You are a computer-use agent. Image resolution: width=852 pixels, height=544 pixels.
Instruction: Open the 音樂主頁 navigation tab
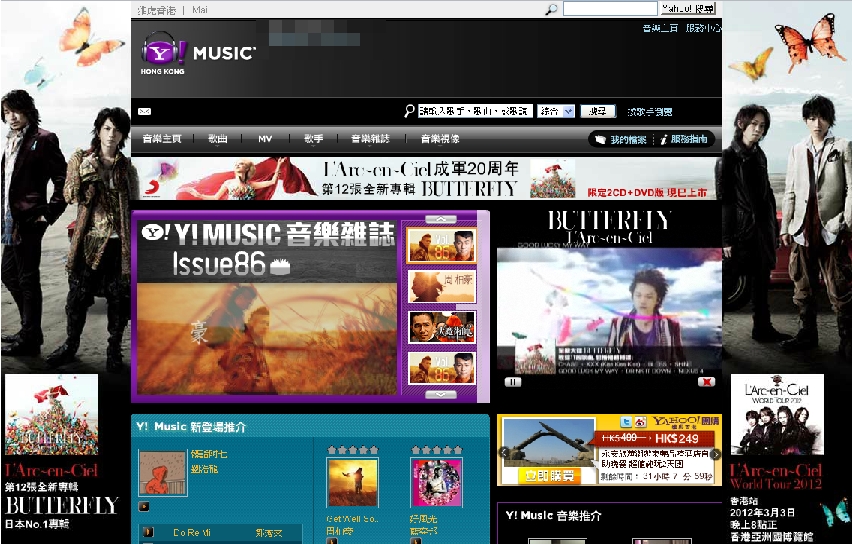tap(161, 139)
